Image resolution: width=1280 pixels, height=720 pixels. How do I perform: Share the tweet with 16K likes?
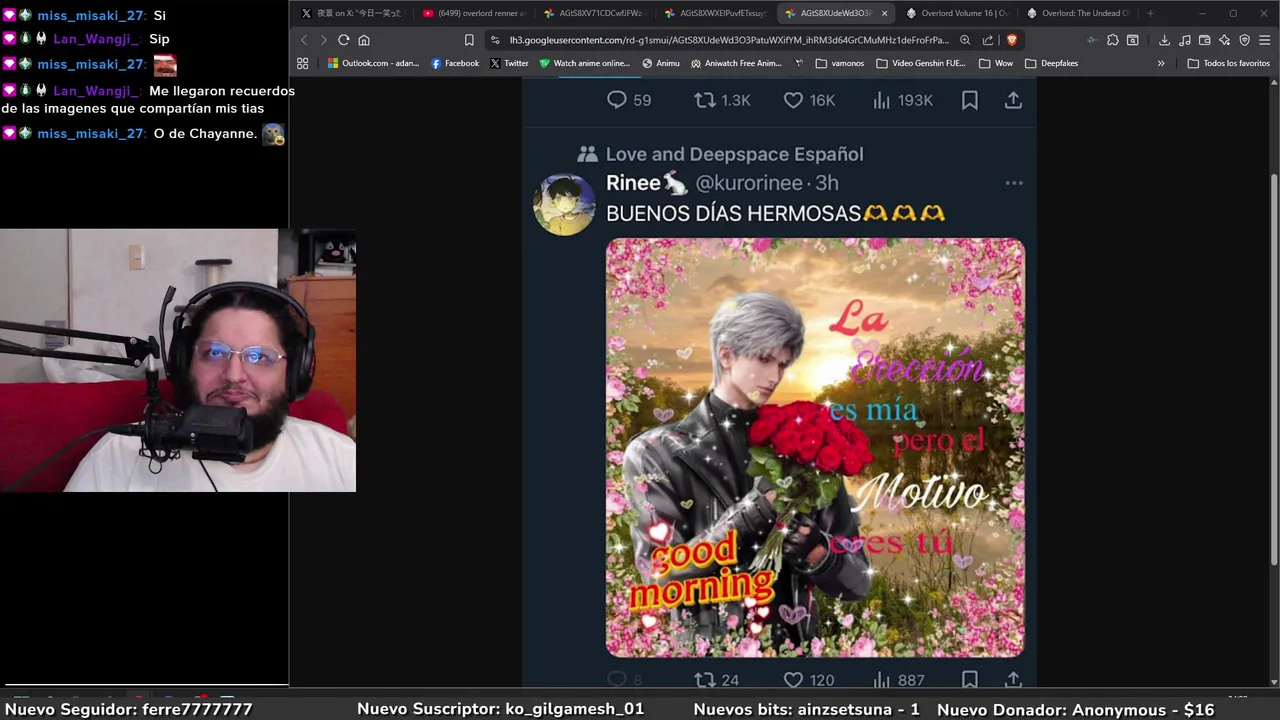(x=1013, y=100)
